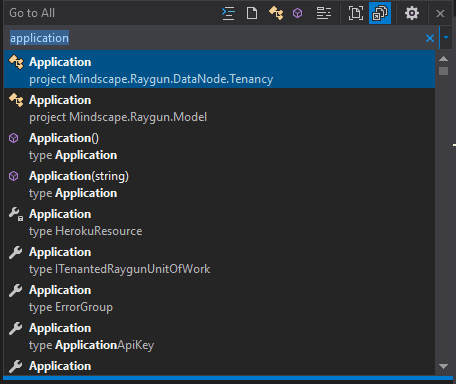The height and width of the screenshot is (384, 456).
Task: Open Go to All settings gear
Action: tap(412, 13)
